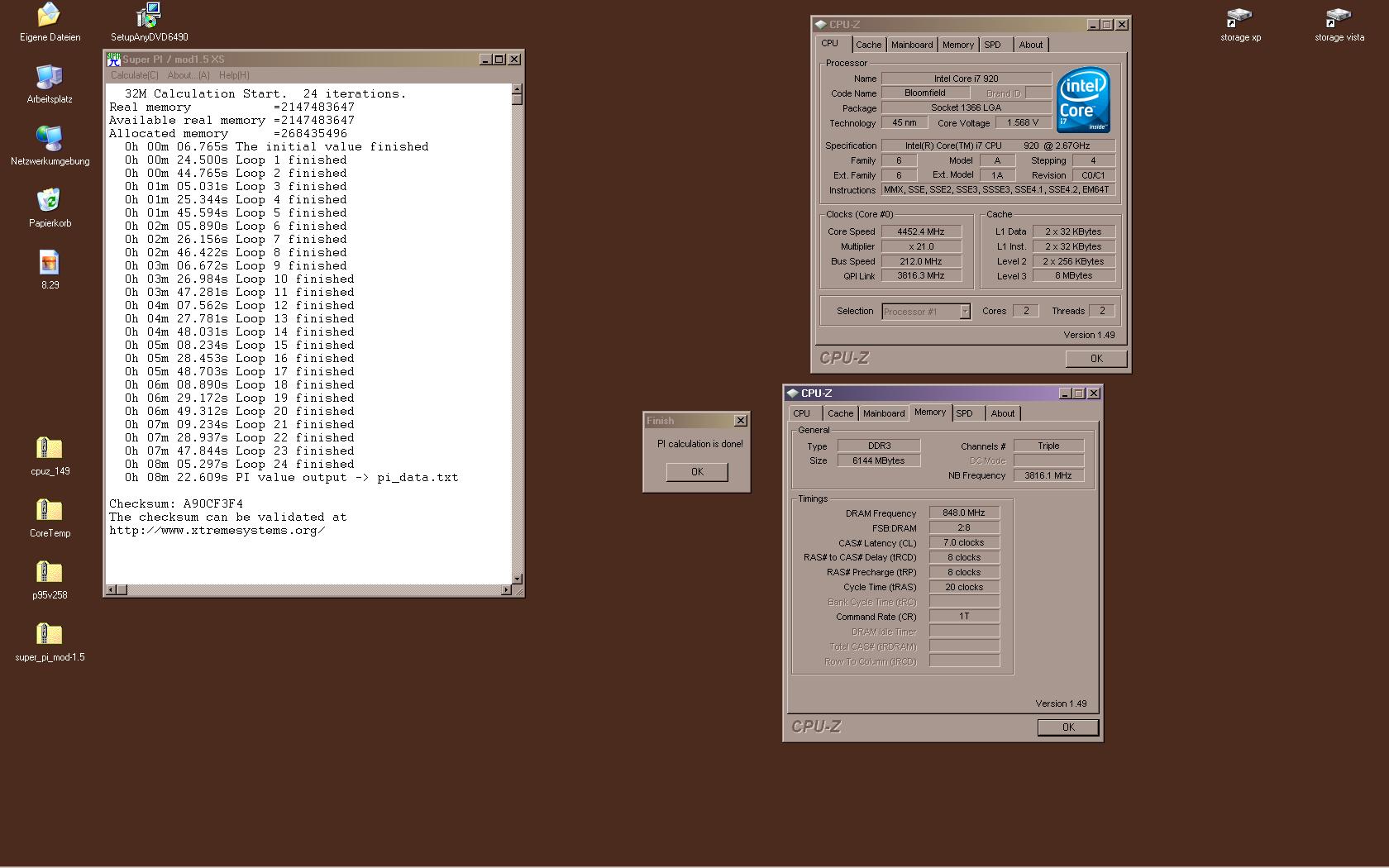Expand the Processor #1 selection dropdown
This screenshot has width=1389, height=868.
coord(964,312)
